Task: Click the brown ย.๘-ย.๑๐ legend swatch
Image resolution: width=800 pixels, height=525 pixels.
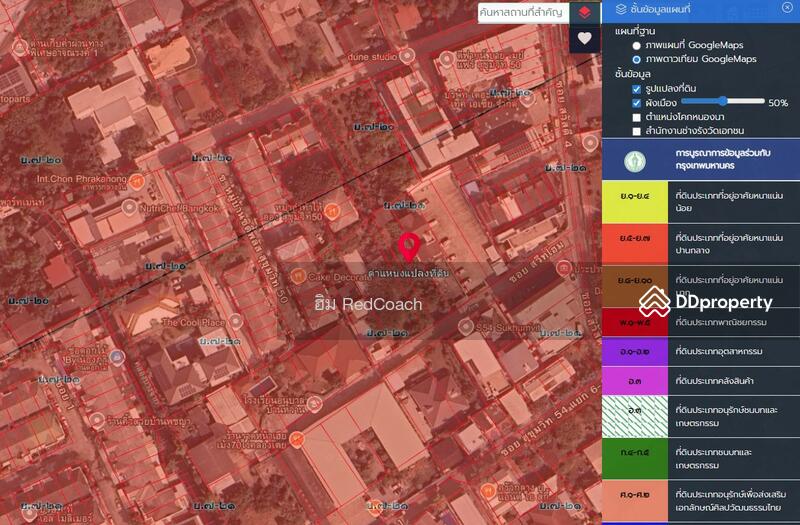Action: pos(635,286)
